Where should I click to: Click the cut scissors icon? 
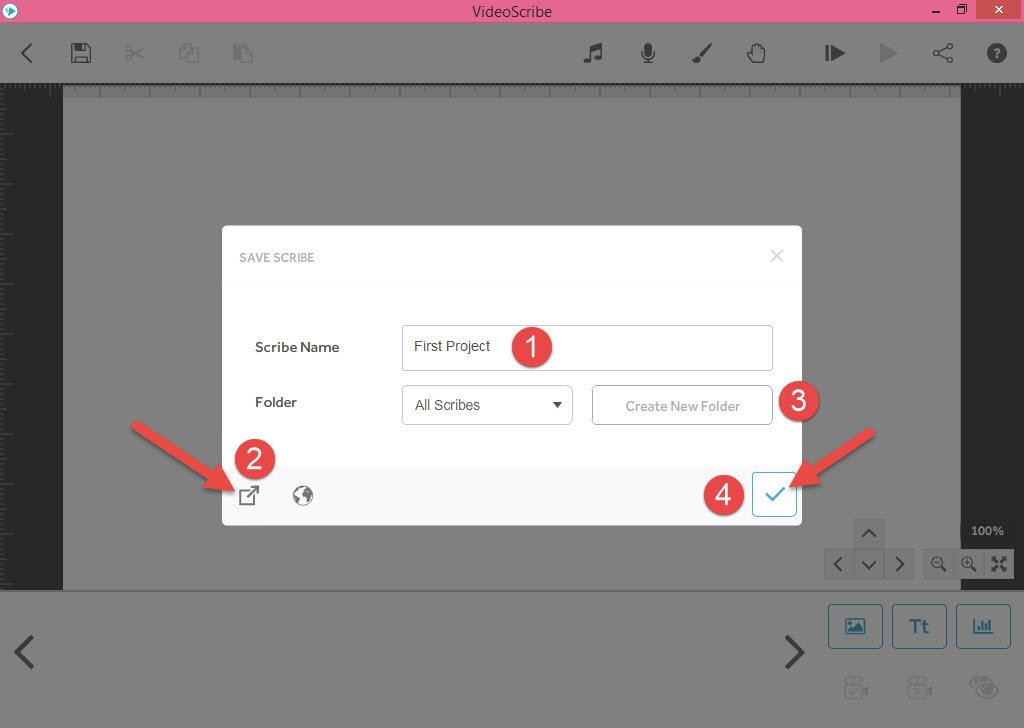pos(135,53)
